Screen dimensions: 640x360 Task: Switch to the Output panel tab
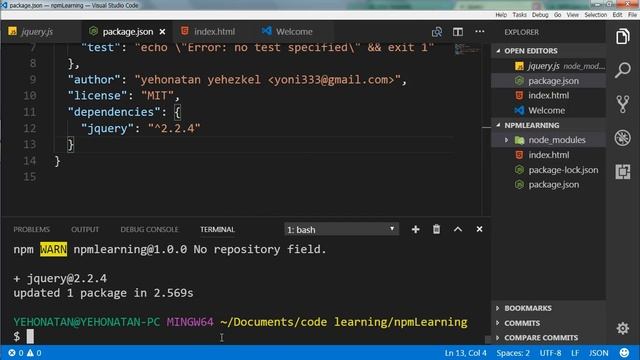tap(85, 229)
